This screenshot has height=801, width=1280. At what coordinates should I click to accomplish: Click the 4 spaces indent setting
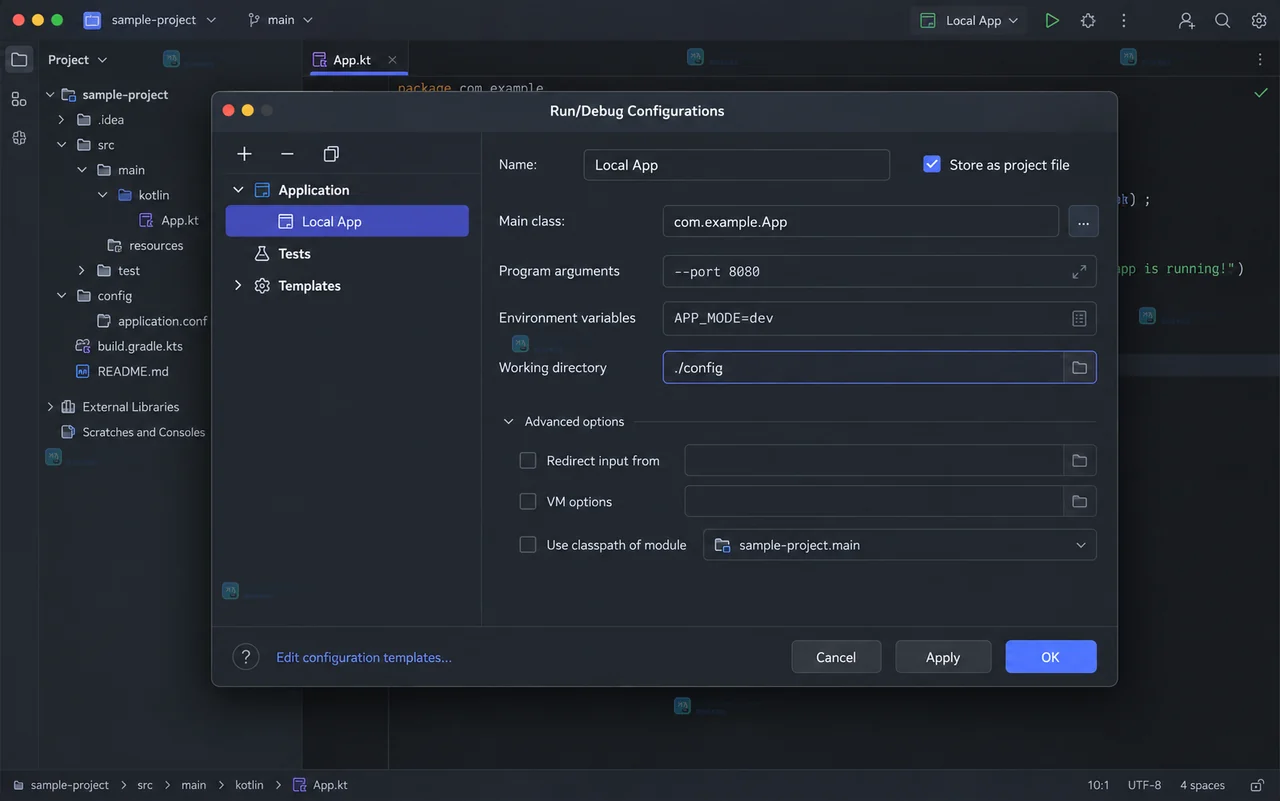tap(1202, 785)
